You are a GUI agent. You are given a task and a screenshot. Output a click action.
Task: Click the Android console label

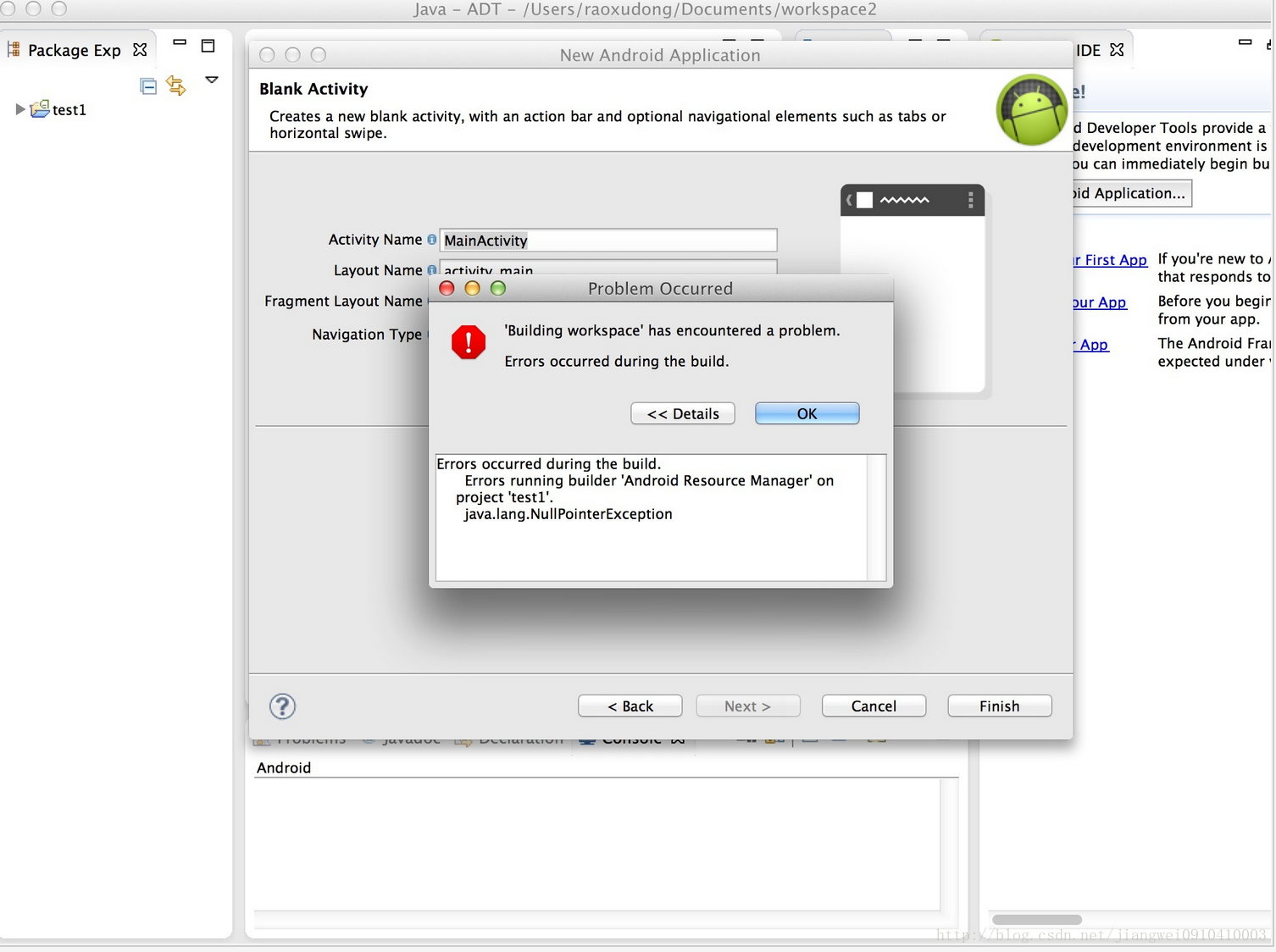tap(284, 767)
